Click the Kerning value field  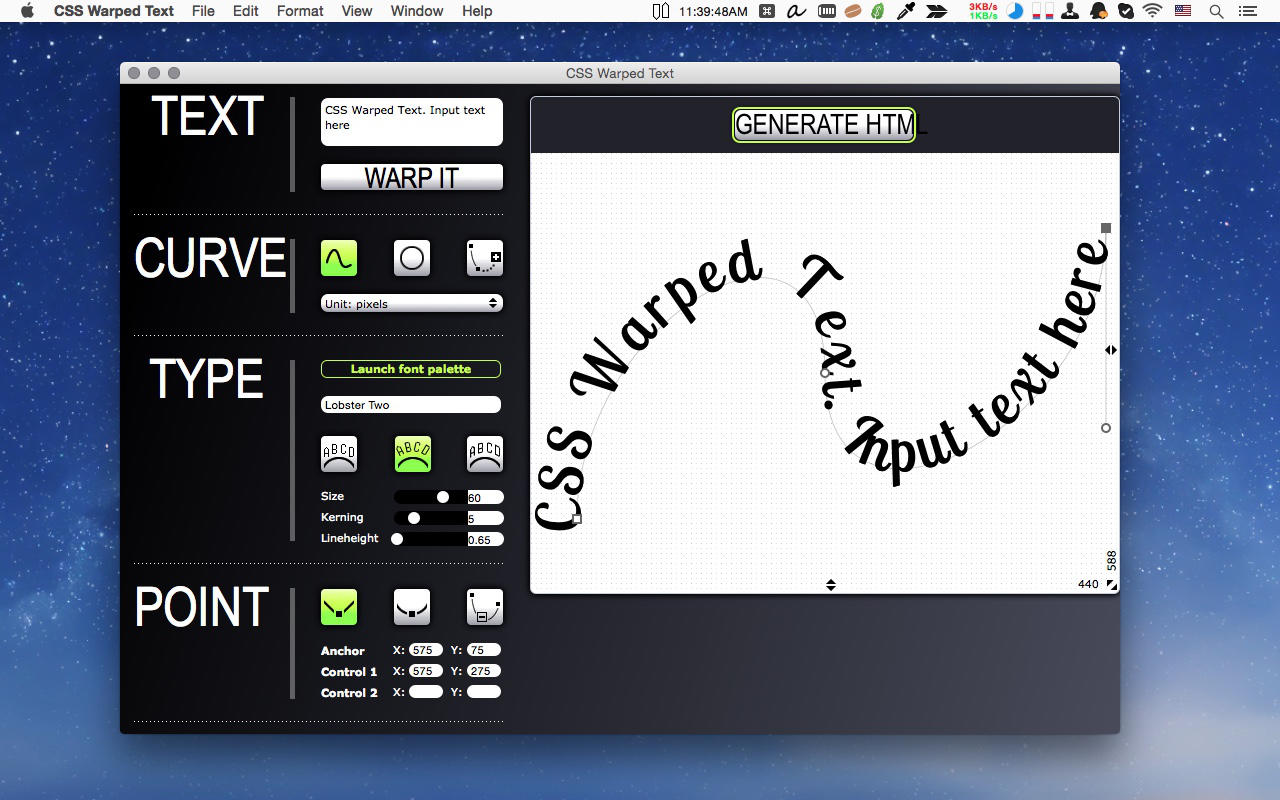click(x=485, y=518)
